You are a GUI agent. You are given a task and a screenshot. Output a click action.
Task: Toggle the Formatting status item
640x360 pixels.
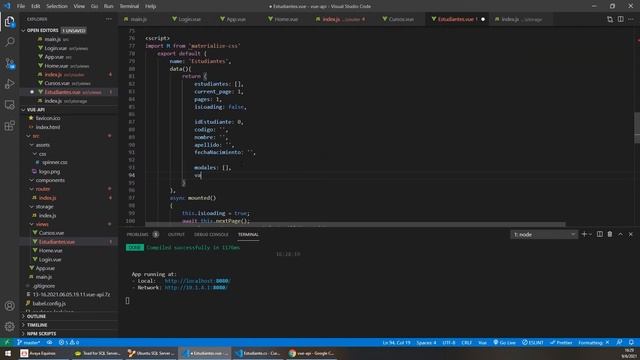tap(593, 342)
